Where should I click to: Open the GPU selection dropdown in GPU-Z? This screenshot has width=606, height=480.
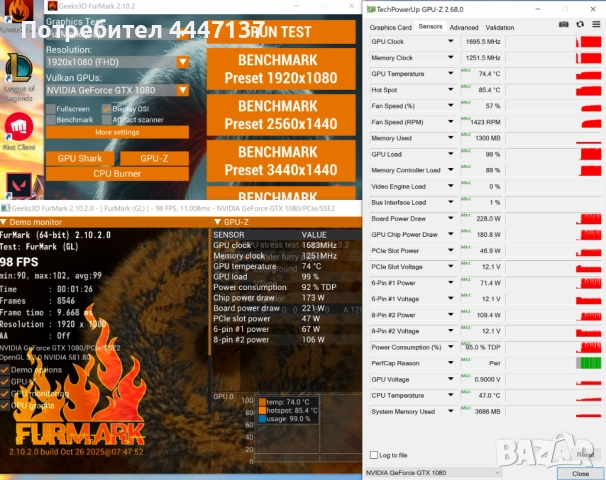click(433, 473)
